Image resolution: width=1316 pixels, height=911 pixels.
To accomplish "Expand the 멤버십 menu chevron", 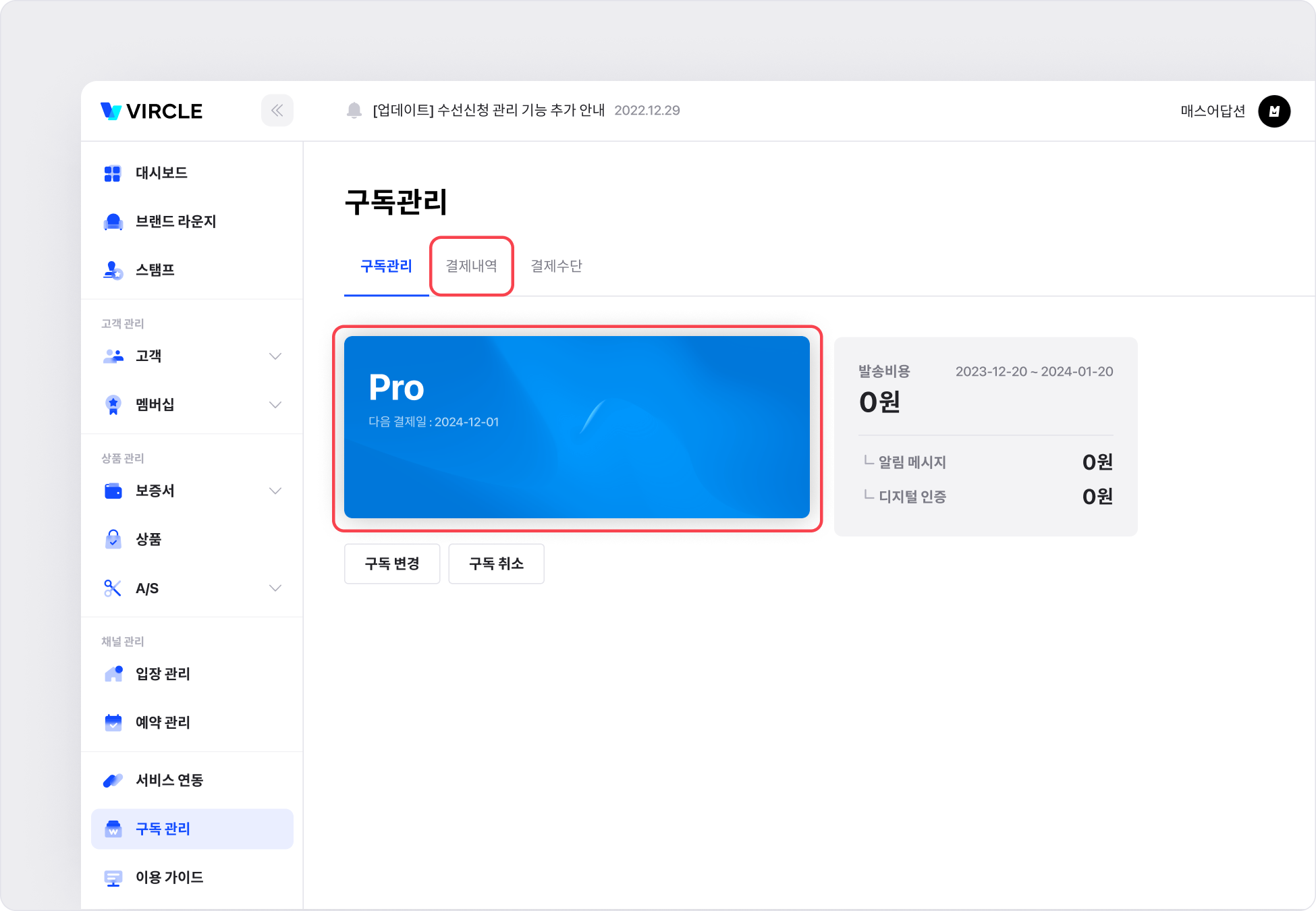I will [x=275, y=405].
